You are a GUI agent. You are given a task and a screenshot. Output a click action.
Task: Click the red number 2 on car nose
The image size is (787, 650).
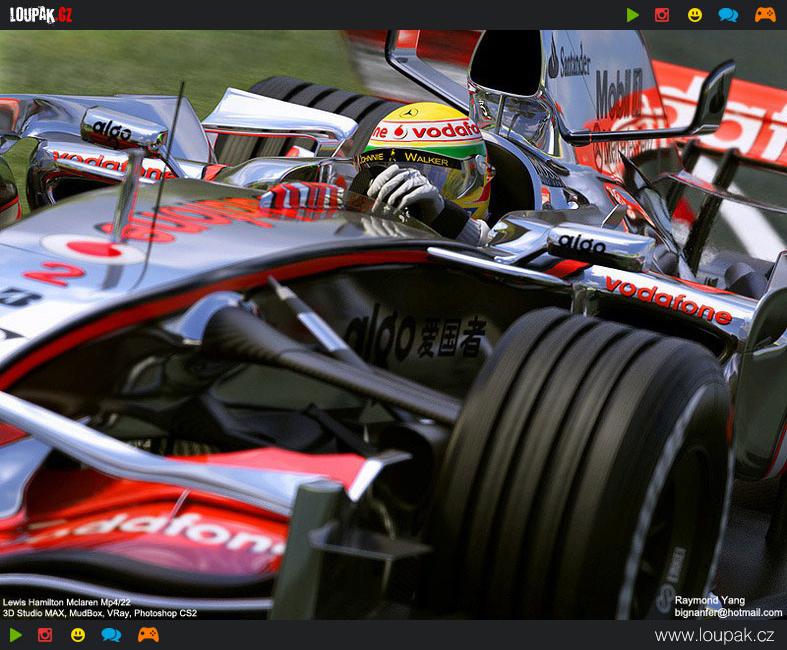coord(54,273)
